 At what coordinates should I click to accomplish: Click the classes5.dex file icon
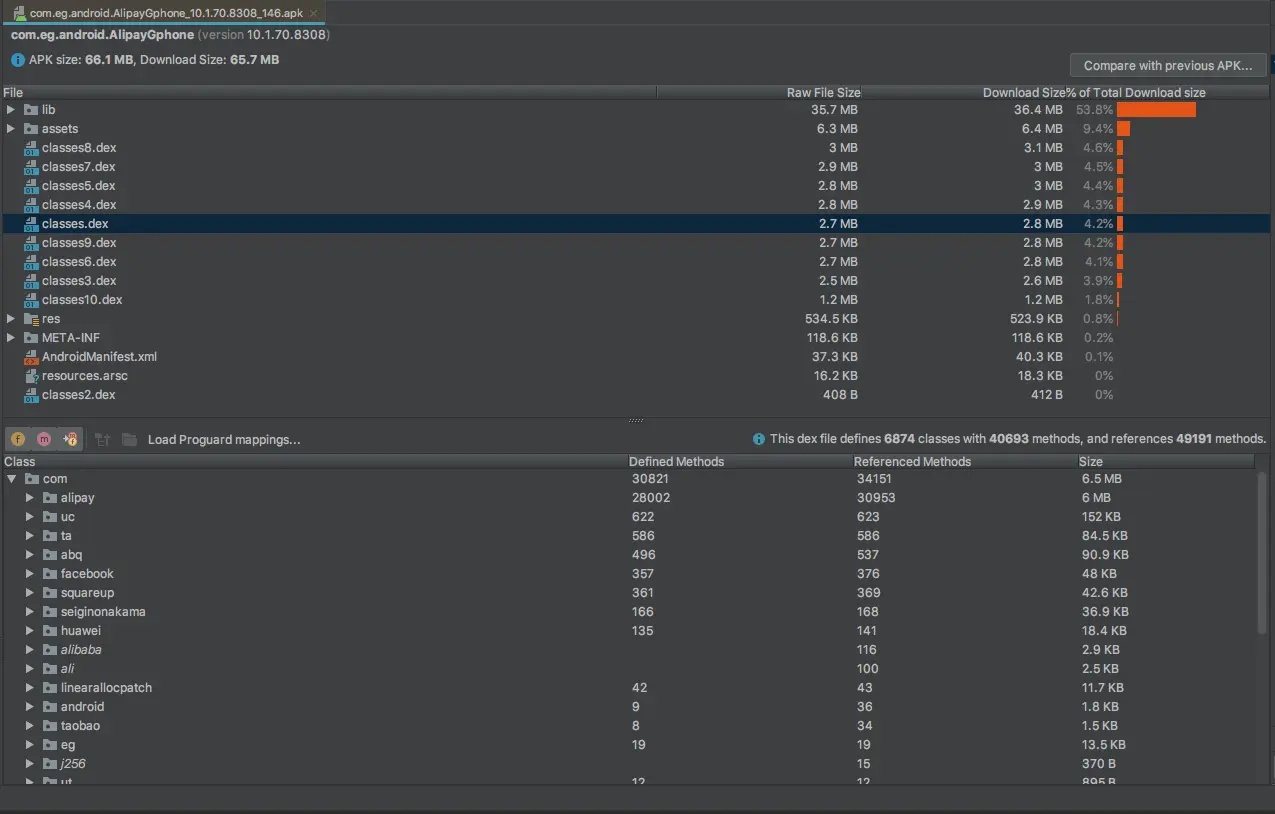[31, 186]
